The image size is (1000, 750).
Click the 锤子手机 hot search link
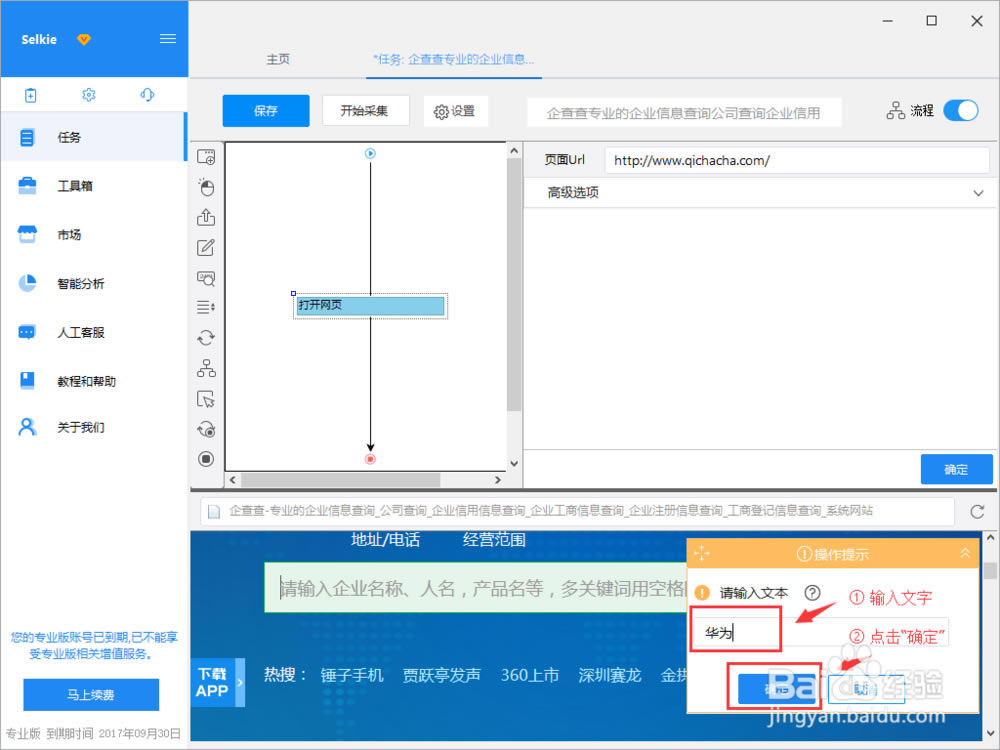point(352,675)
